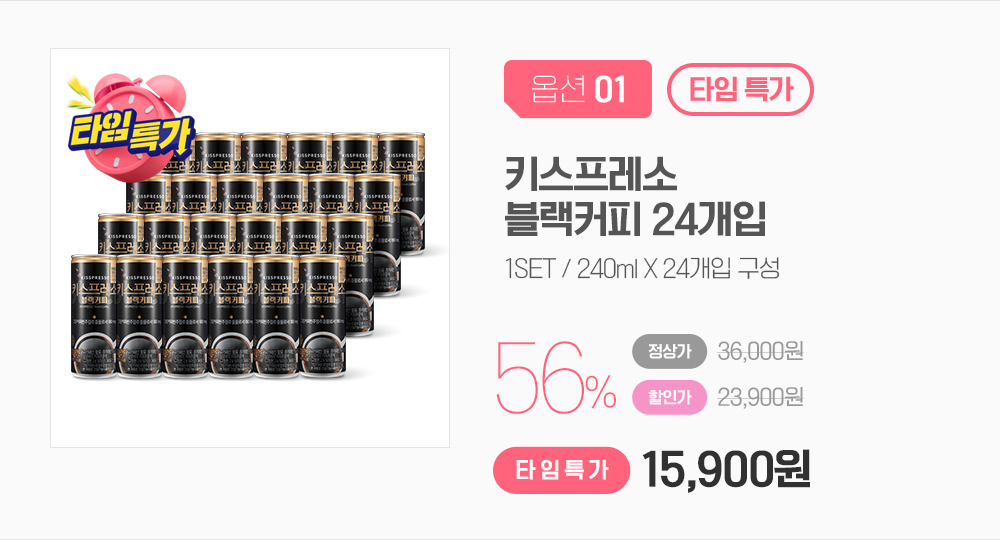
Task: Click the 1SET / 240ml X 24개입 구성 description
Action: point(642,269)
